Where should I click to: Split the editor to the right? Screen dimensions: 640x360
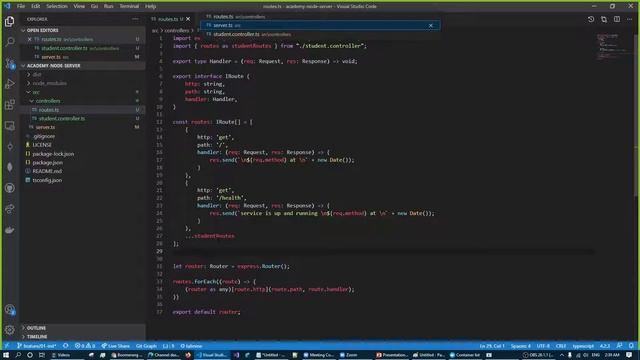[x=617, y=19]
